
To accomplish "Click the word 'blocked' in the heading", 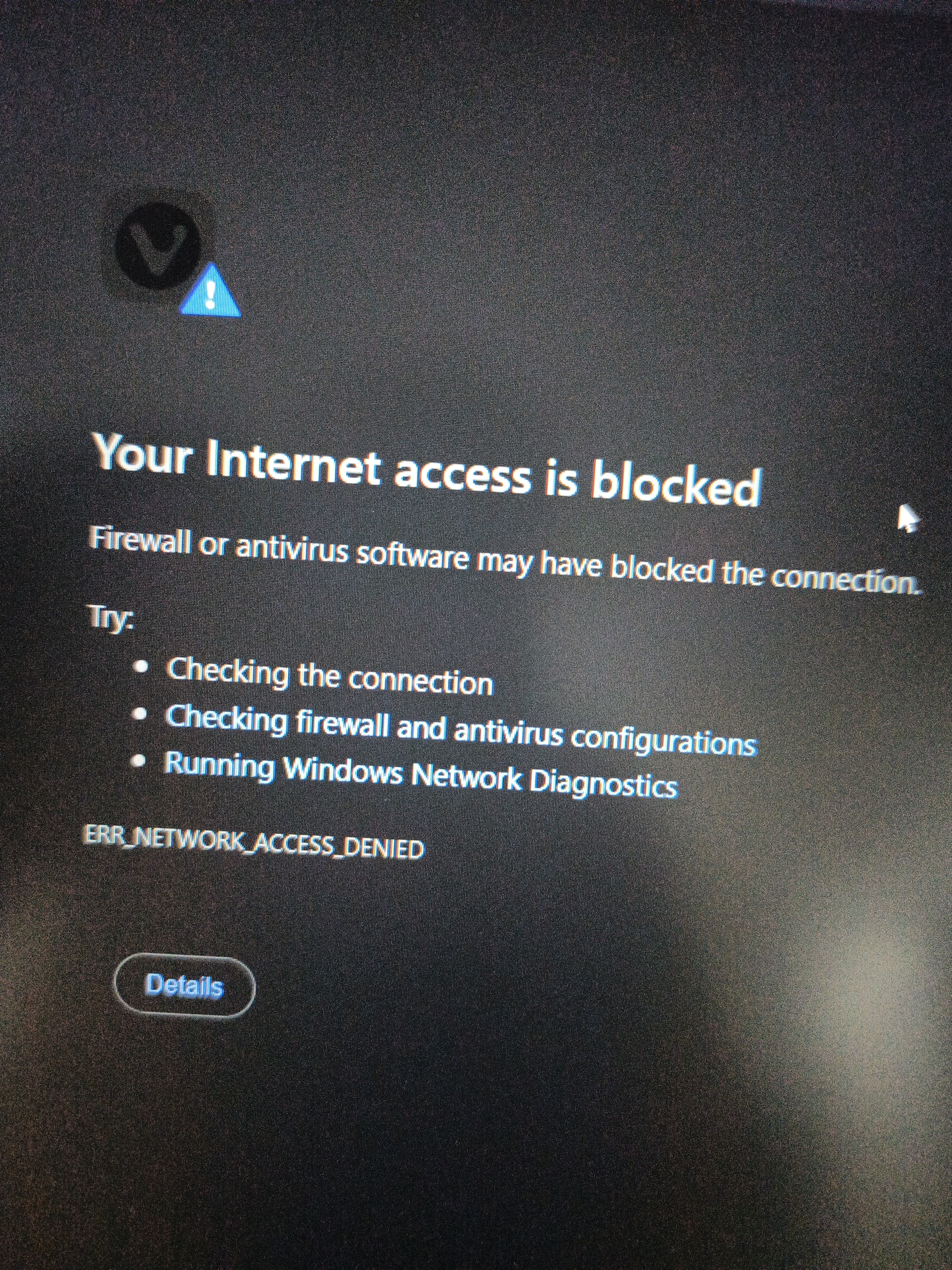I will tap(677, 484).
